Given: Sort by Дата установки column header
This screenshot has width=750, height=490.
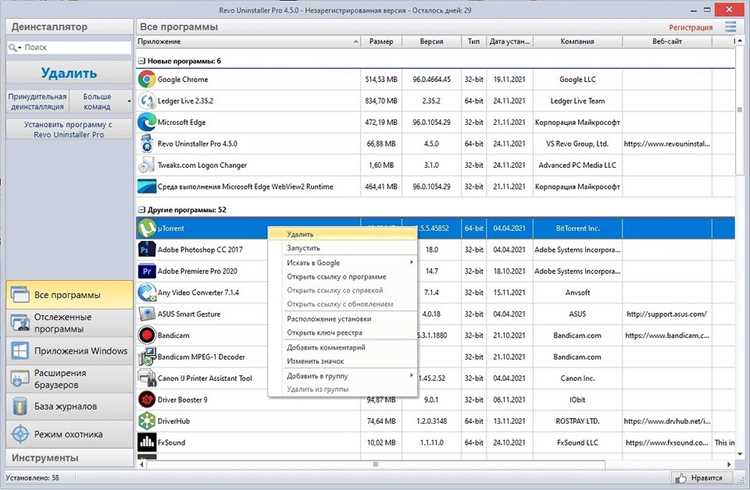Looking at the screenshot, I should (509, 42).
